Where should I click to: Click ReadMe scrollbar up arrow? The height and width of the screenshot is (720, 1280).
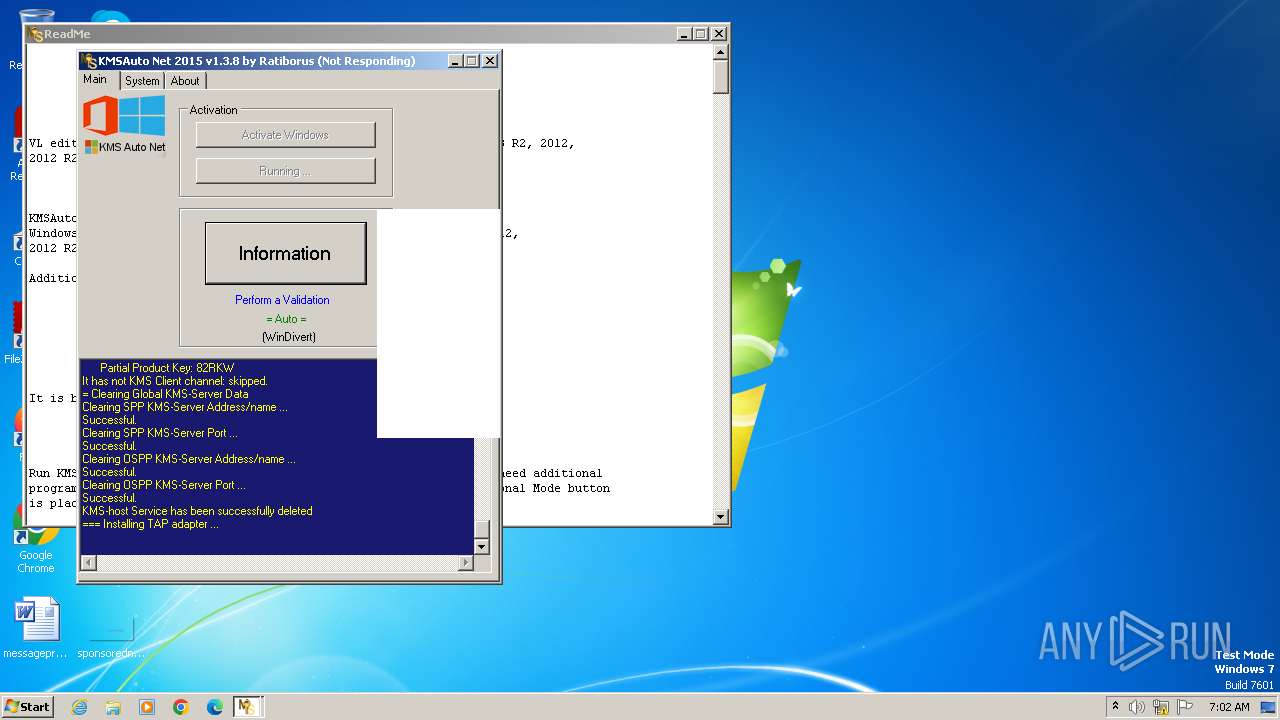pos(720,53)
